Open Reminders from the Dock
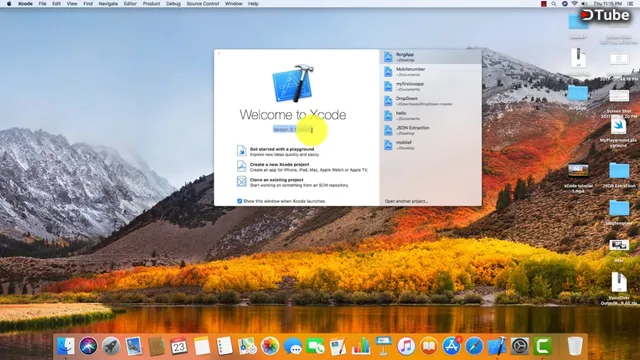 (224, 346)
